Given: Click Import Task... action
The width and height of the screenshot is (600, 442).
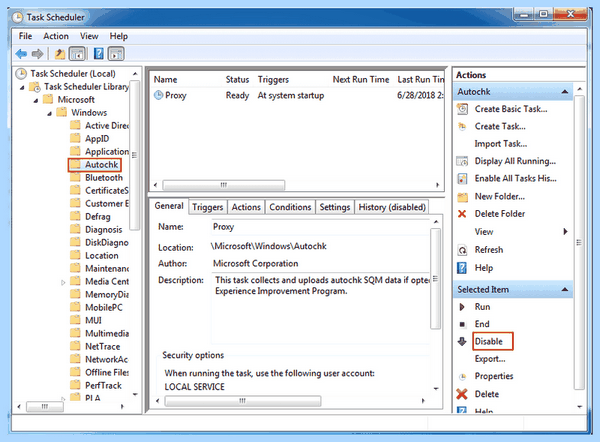Looking at the screenshot, I should click(501, 144).
